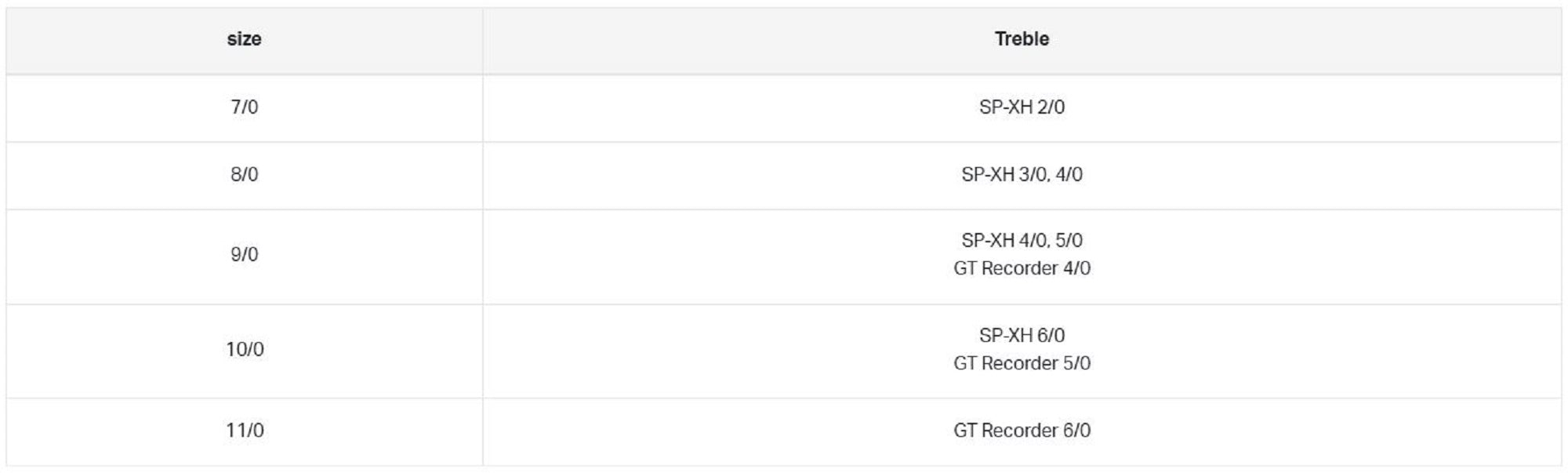Select the 10/0 size cell
Screen dimensions: 1568x473
pos(245,350)
